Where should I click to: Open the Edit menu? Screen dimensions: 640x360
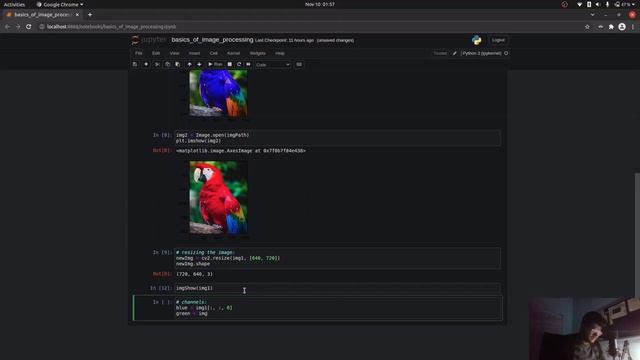click(x=156, y=53)
